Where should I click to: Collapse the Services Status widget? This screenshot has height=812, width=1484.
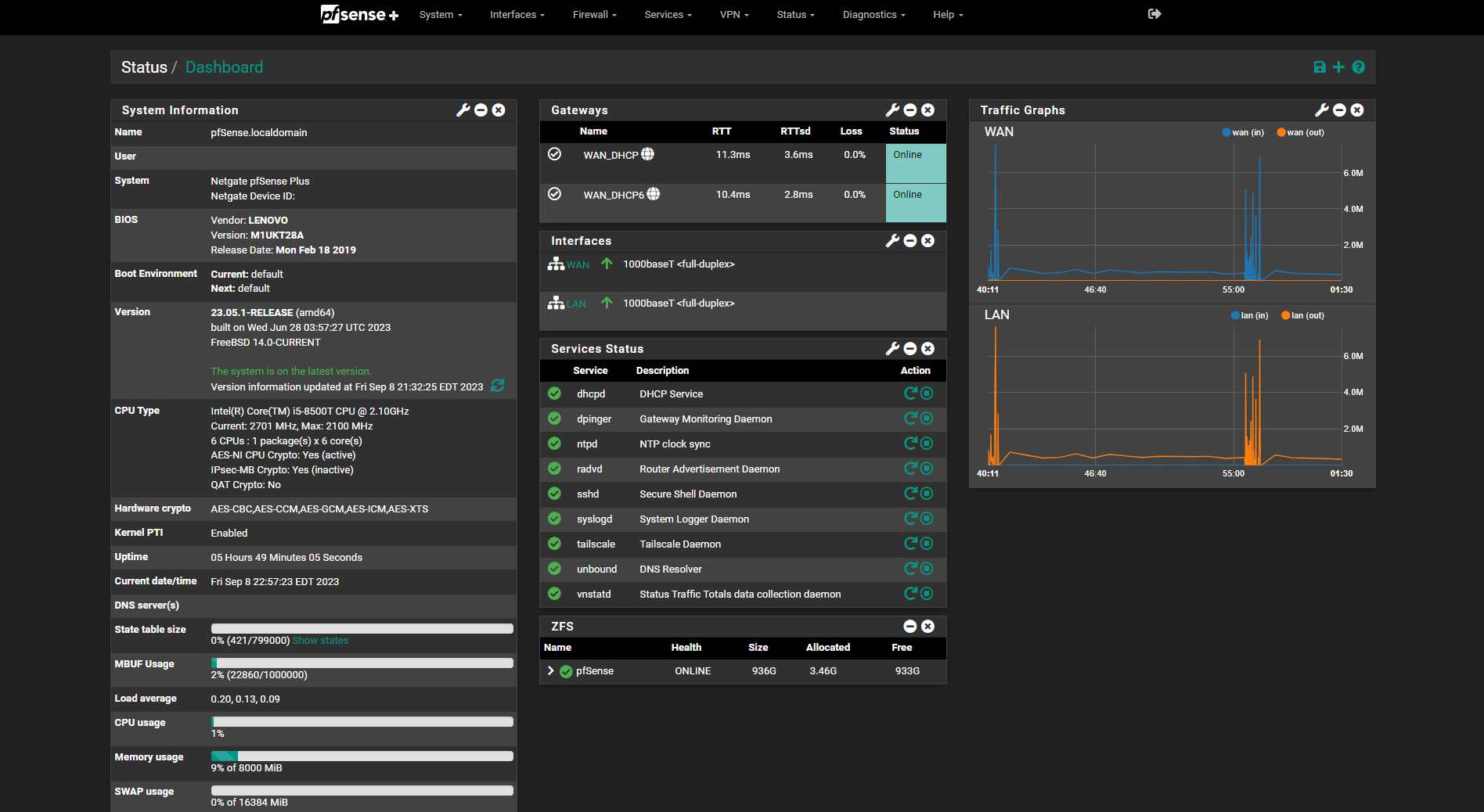tap(910, 349)
